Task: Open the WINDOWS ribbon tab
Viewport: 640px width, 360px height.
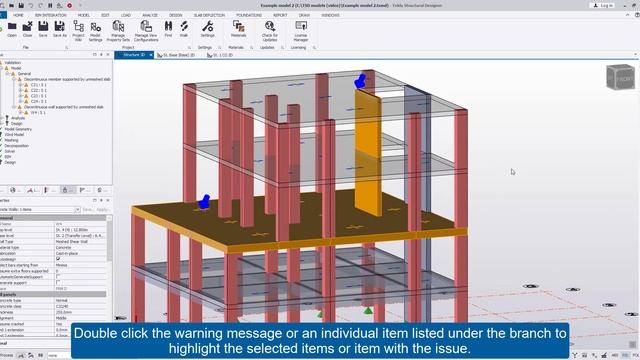Action: click(331, 15)
